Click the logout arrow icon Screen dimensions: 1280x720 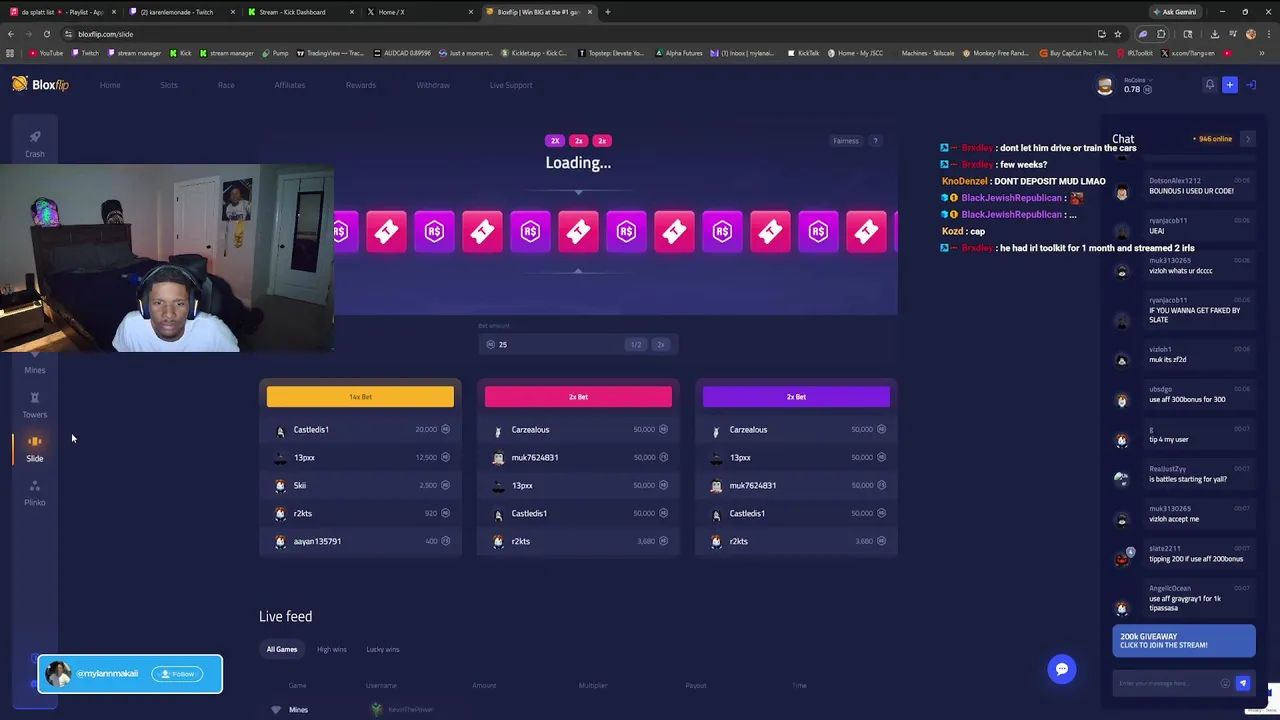pos(1250,85)
